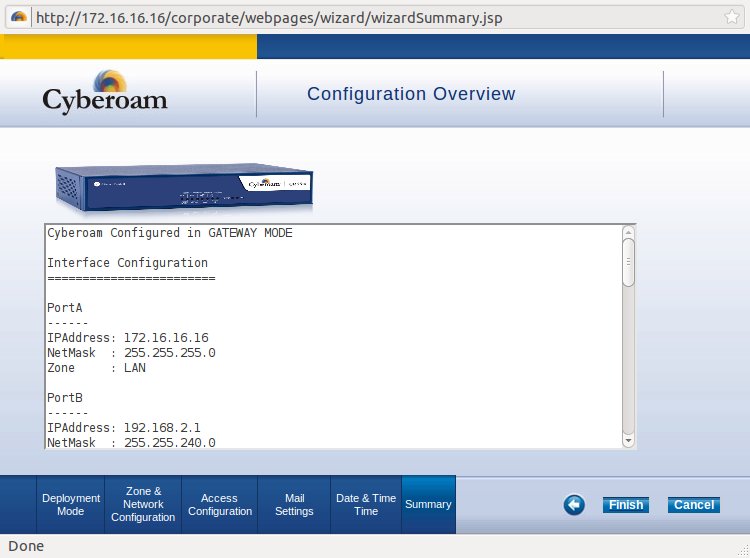Click the window resize grip in status bar
Viewport: 750px width, 558px height.
pos(744,552)
